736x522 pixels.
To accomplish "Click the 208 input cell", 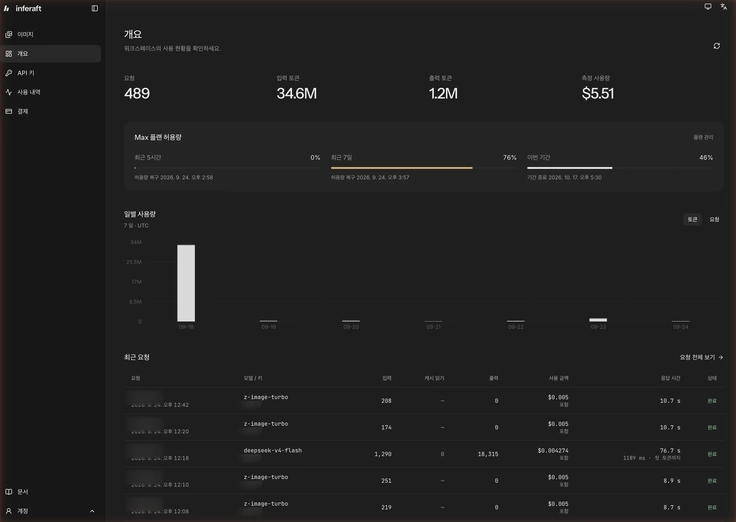I will point(386,400).
